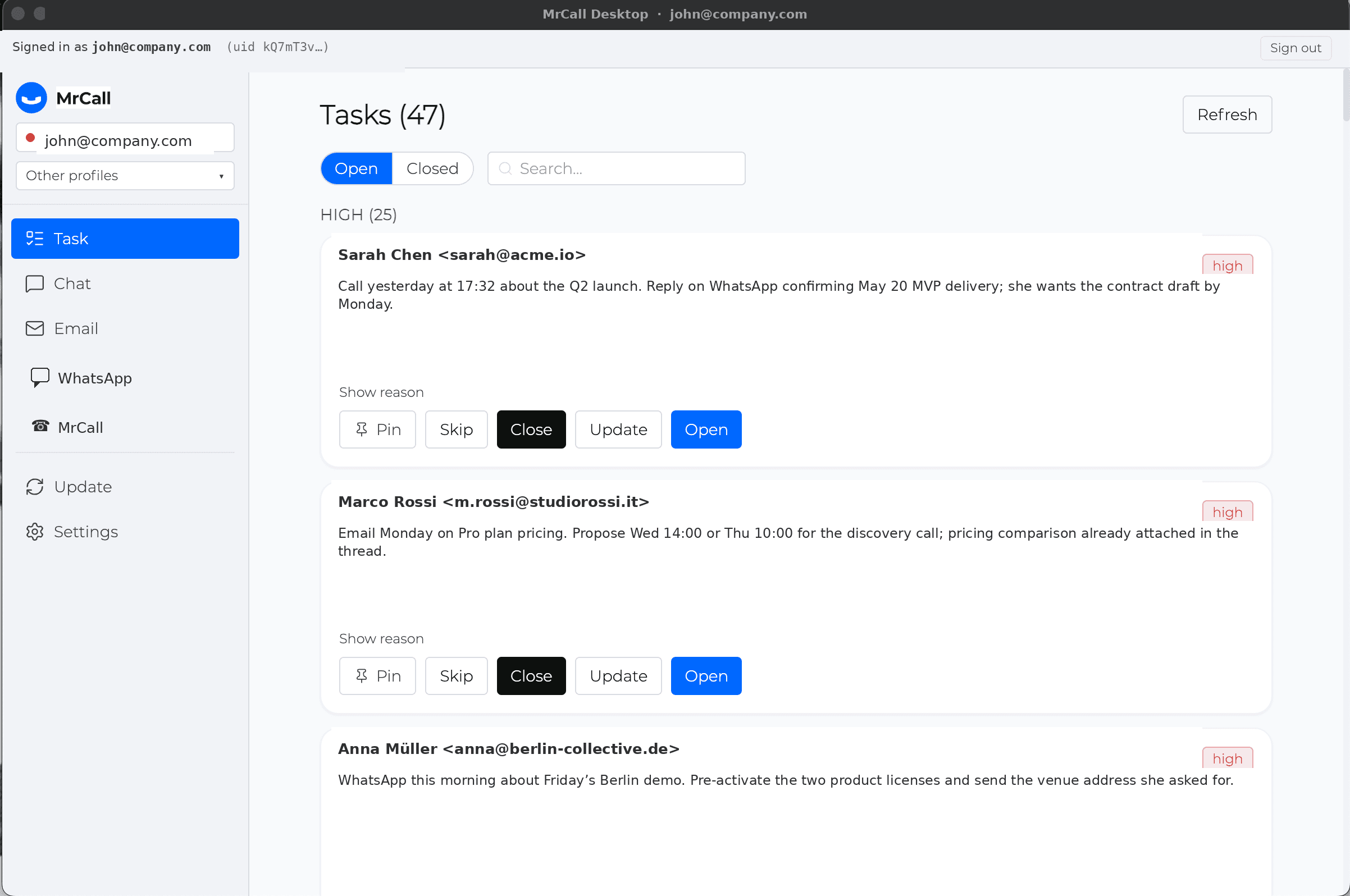The image size is (1350, 896).
Task: Click the Email envelope icon in sidebar
Action: (35, 328)
